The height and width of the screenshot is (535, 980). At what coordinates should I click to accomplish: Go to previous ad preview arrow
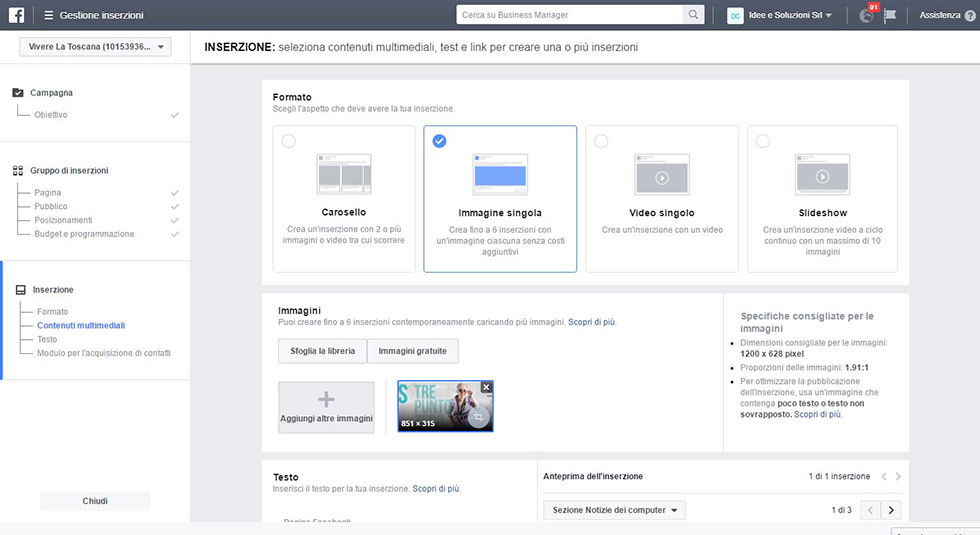tap(884, 476)
